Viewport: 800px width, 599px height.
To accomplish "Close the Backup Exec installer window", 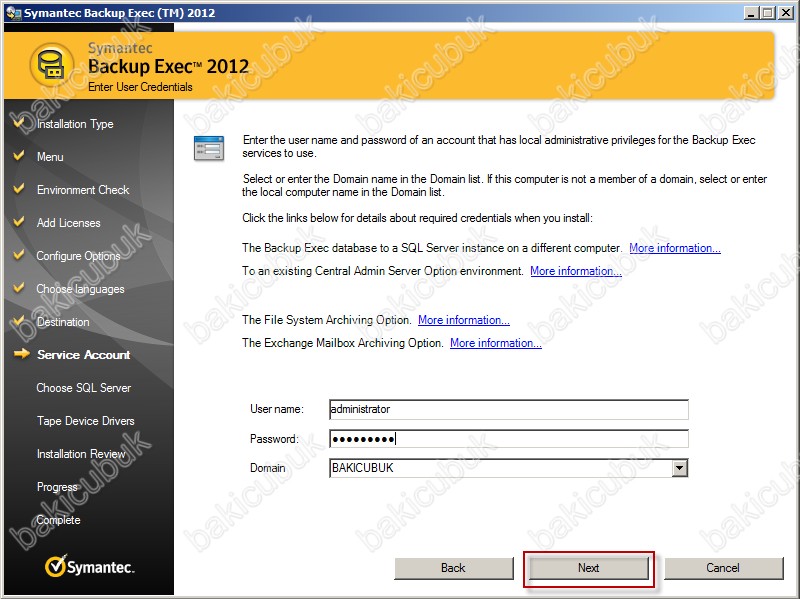I will click(786, 13).
